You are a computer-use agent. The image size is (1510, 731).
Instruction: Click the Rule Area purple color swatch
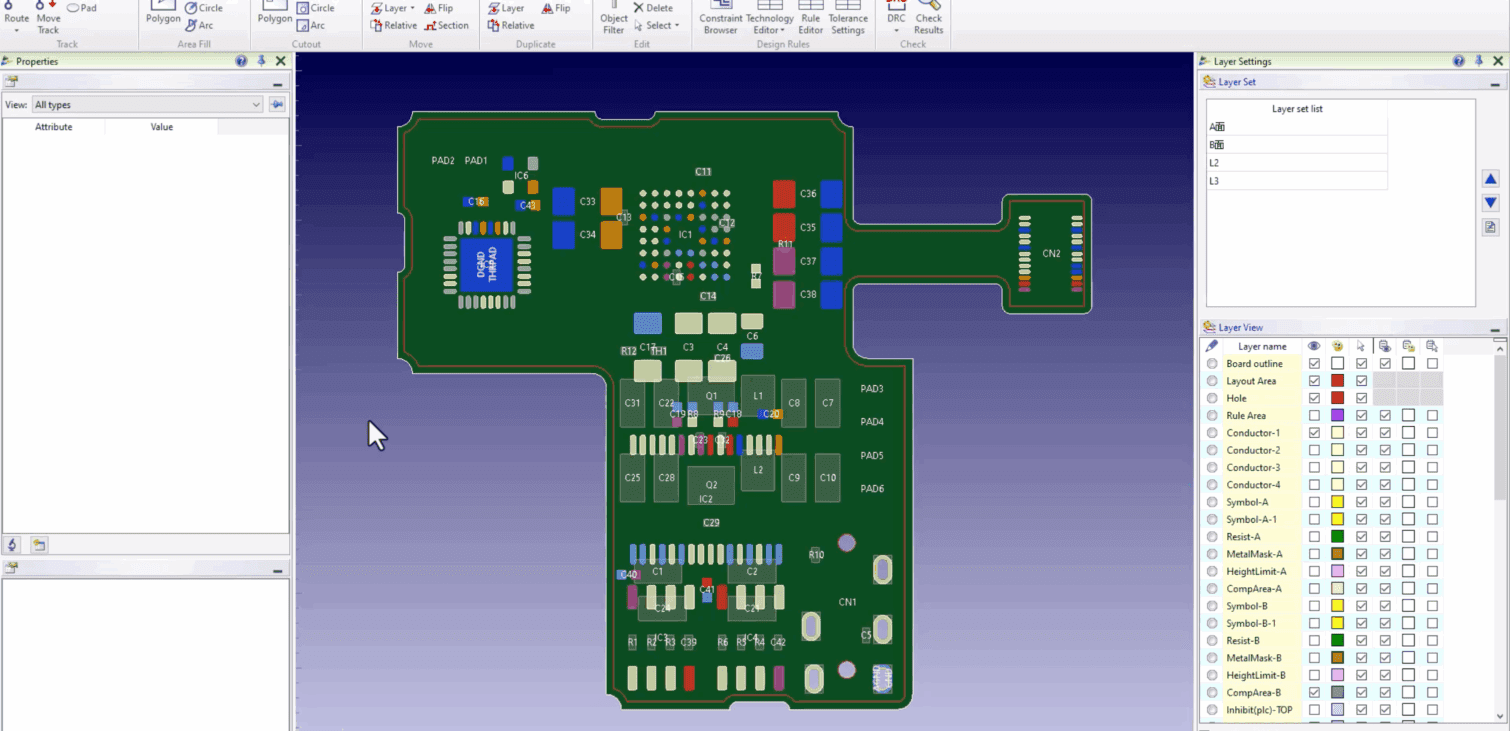pos(1337,416)
